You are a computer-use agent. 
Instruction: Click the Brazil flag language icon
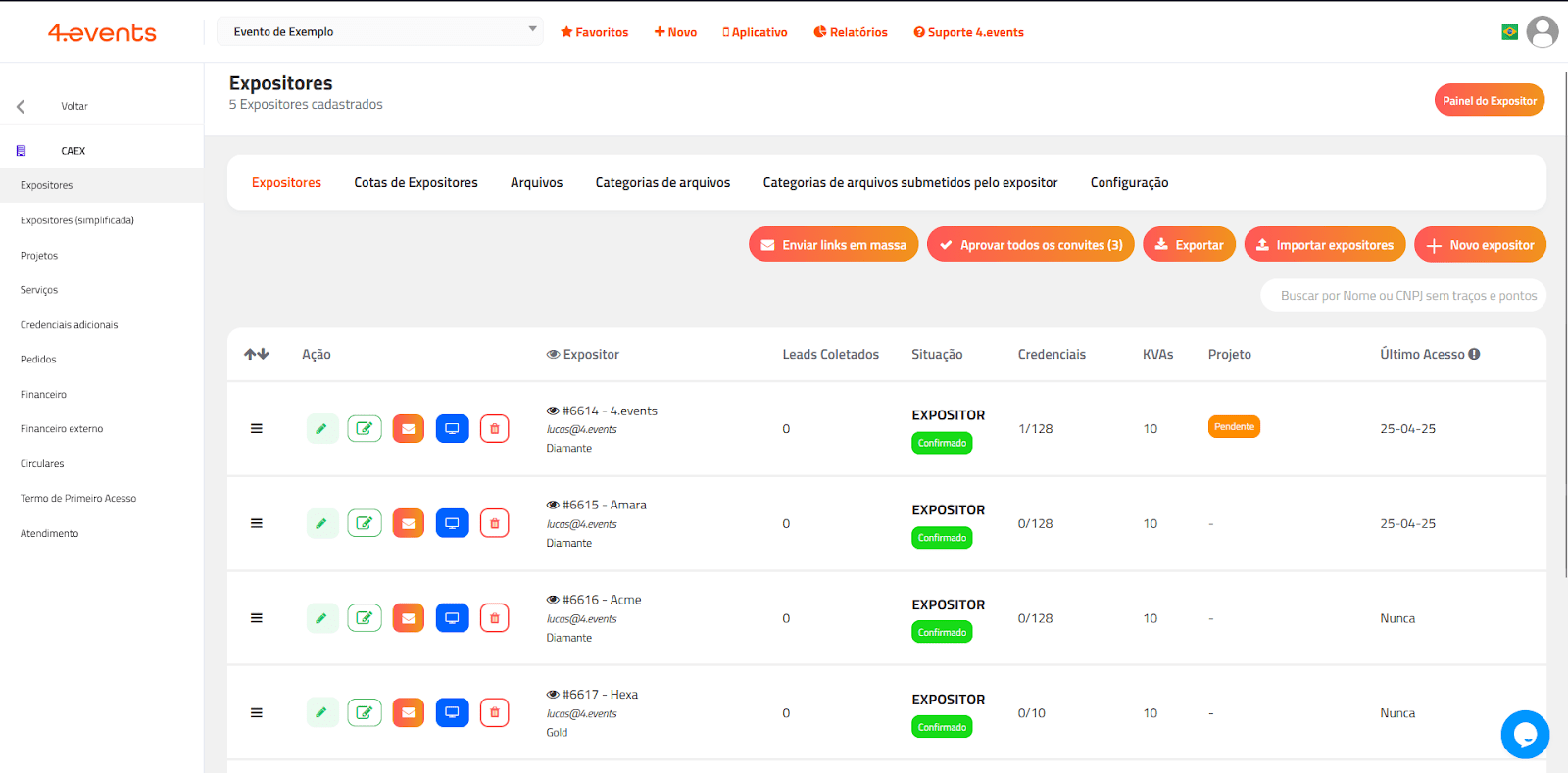[1509, 32]
